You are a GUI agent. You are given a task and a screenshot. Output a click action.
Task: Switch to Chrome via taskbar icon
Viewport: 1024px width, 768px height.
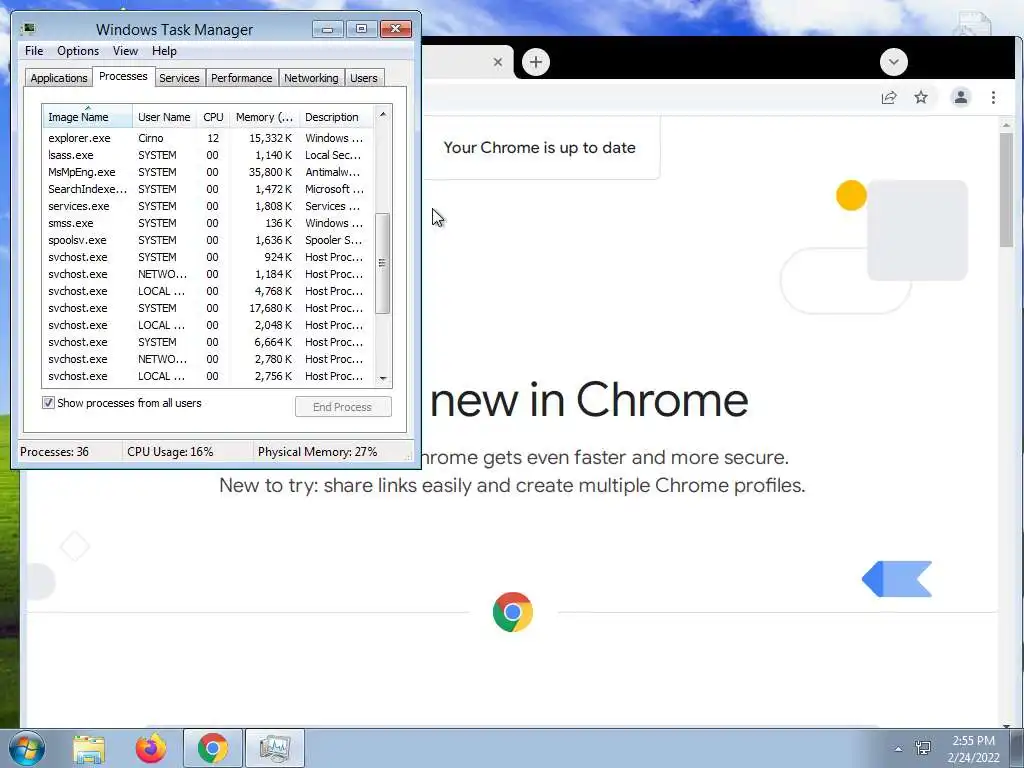[213, 748]
